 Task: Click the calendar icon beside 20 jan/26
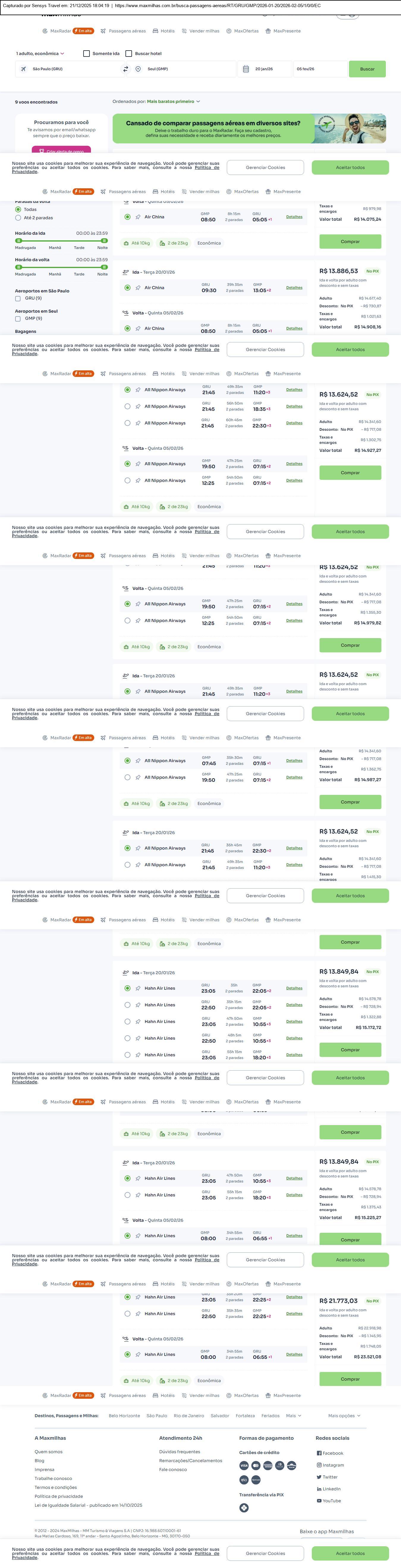pyautogui.click(x=246, y=69)
